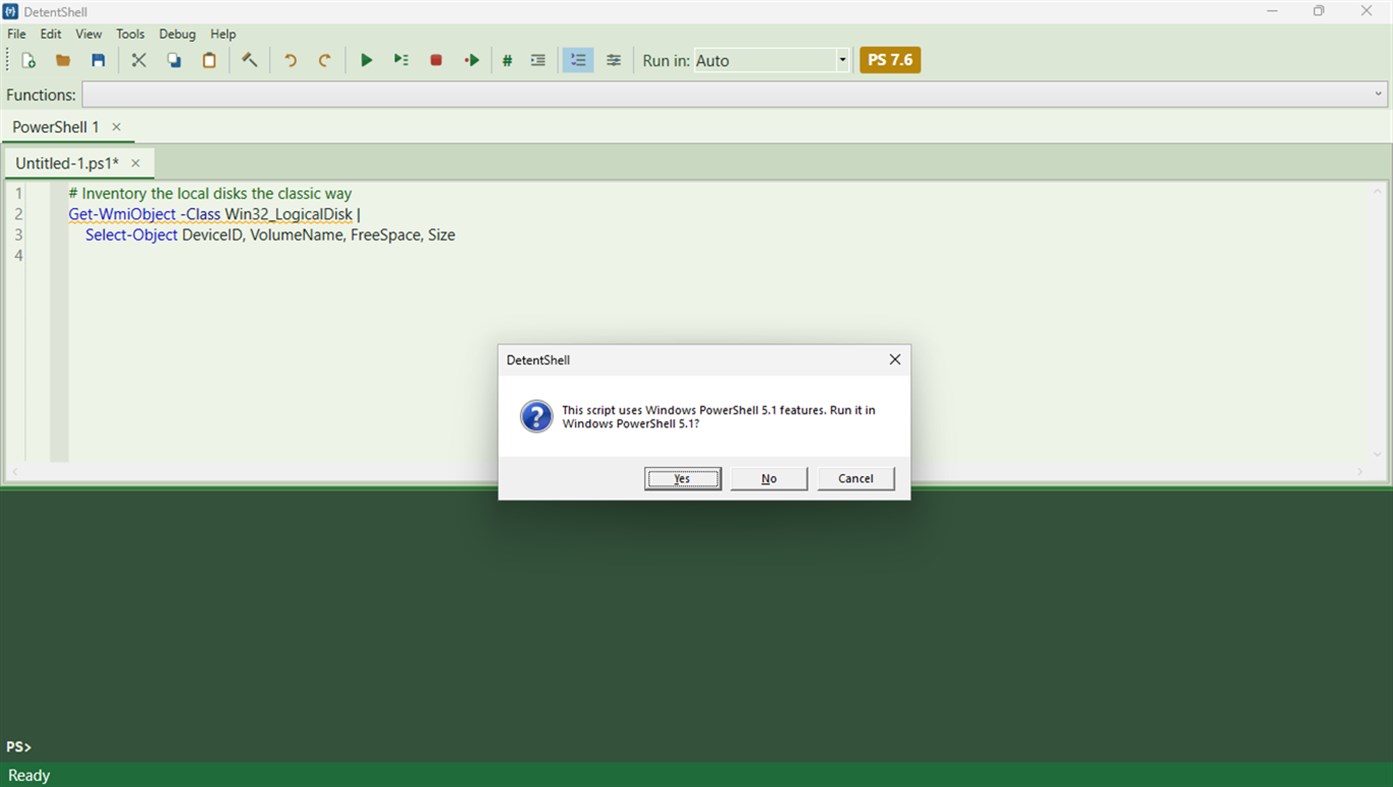Click the Get-WmiObject command text
The width and height of the screenshot is (1393, 787).
coord(122,214)
